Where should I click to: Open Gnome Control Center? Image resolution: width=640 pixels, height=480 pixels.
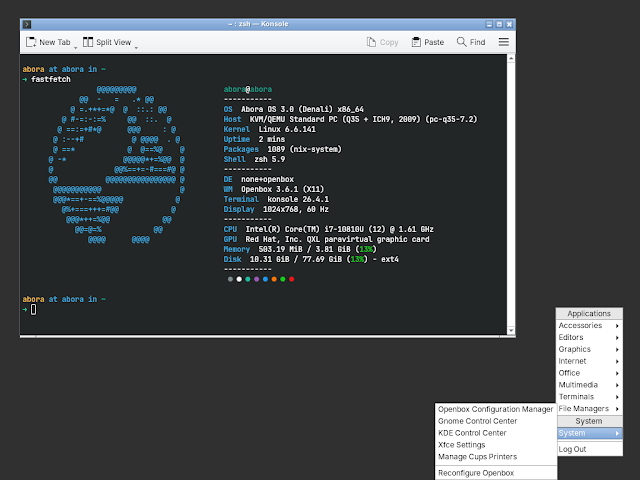point(496,421)
